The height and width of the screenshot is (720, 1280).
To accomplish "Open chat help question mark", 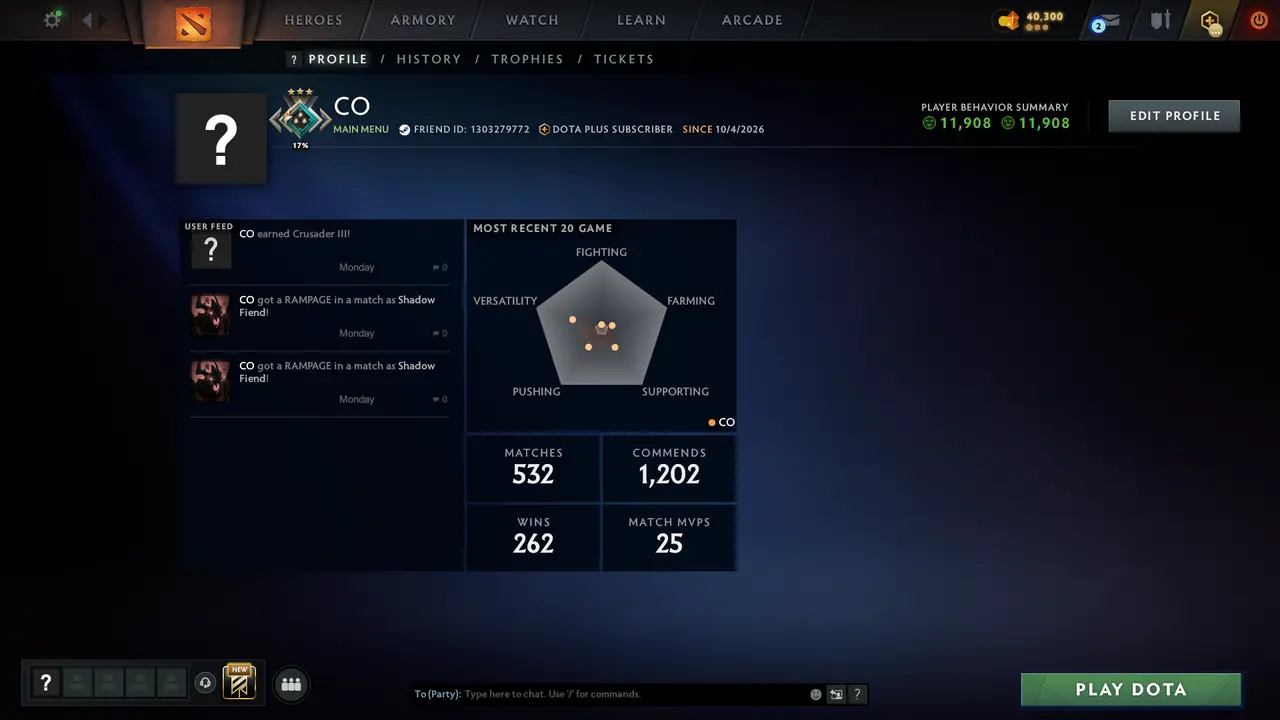I will pyautogui.click(x=857, y=694).
